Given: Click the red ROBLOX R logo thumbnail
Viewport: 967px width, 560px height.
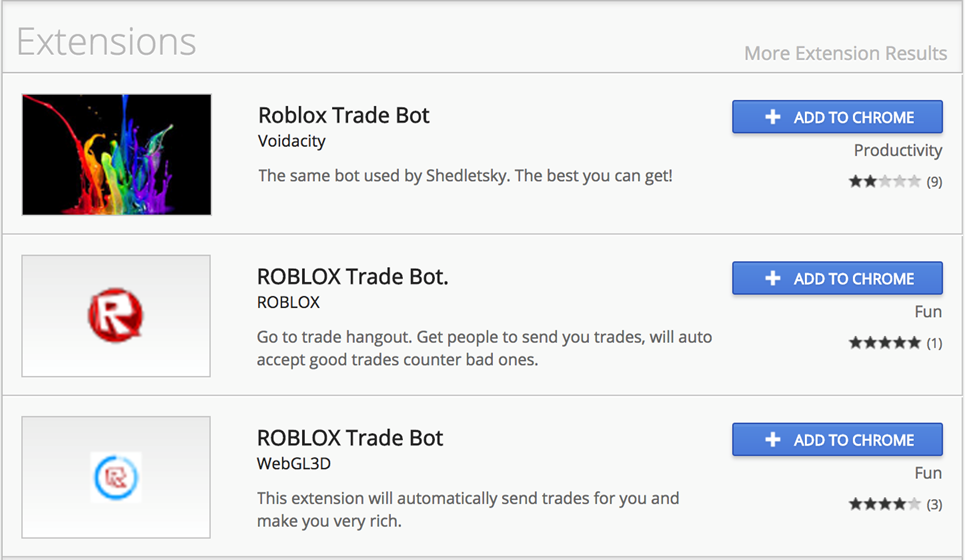Looking at the screenshot, I should click(116, 316).
